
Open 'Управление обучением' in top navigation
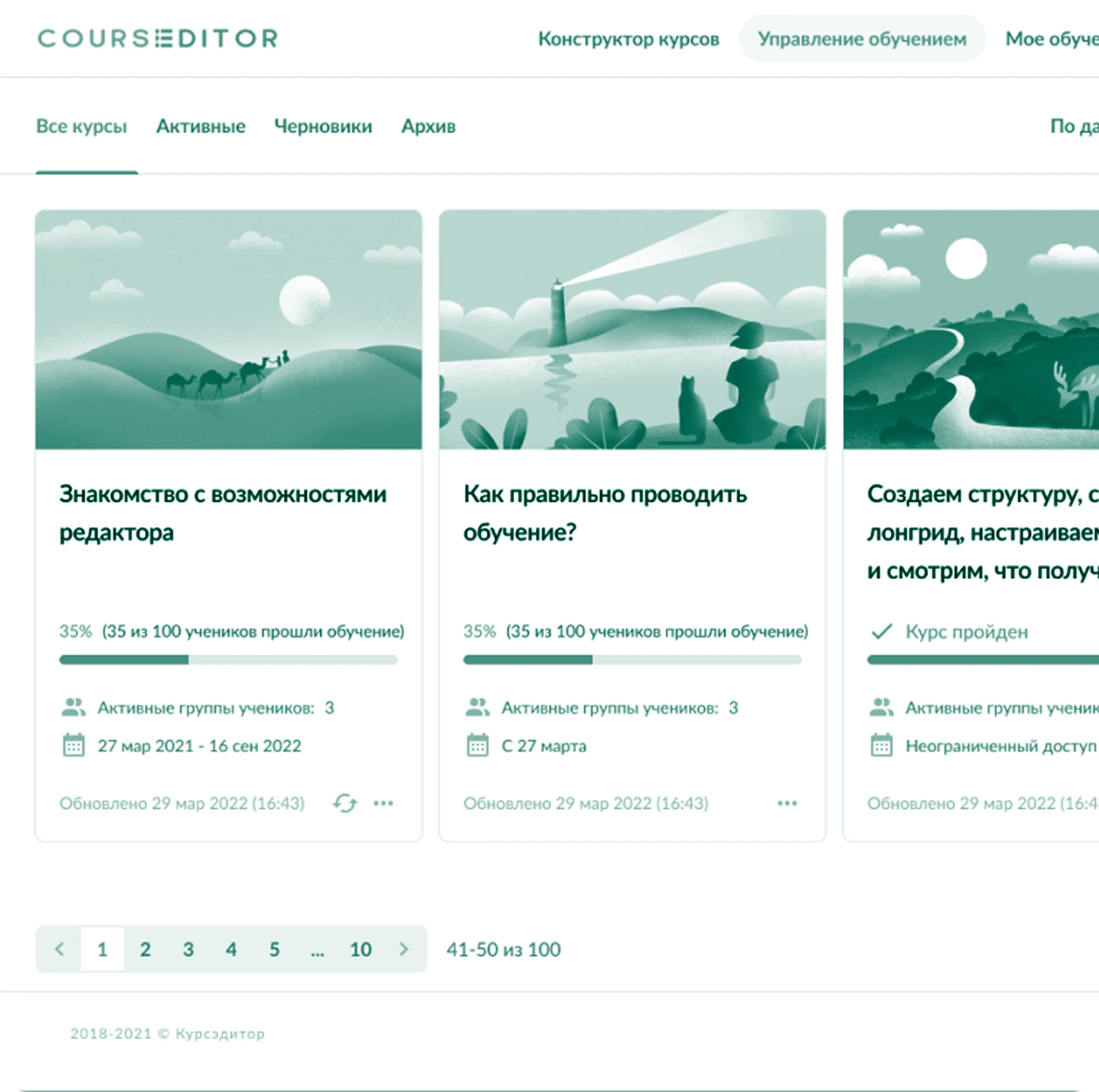click(x=862, y=39)
